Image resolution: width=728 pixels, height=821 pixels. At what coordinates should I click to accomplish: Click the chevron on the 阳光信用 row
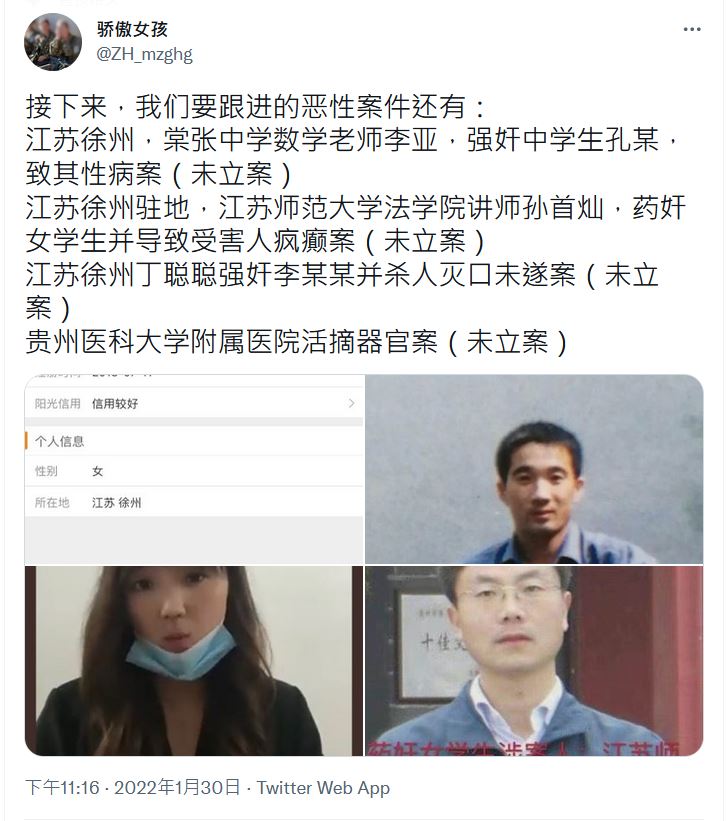351,403
